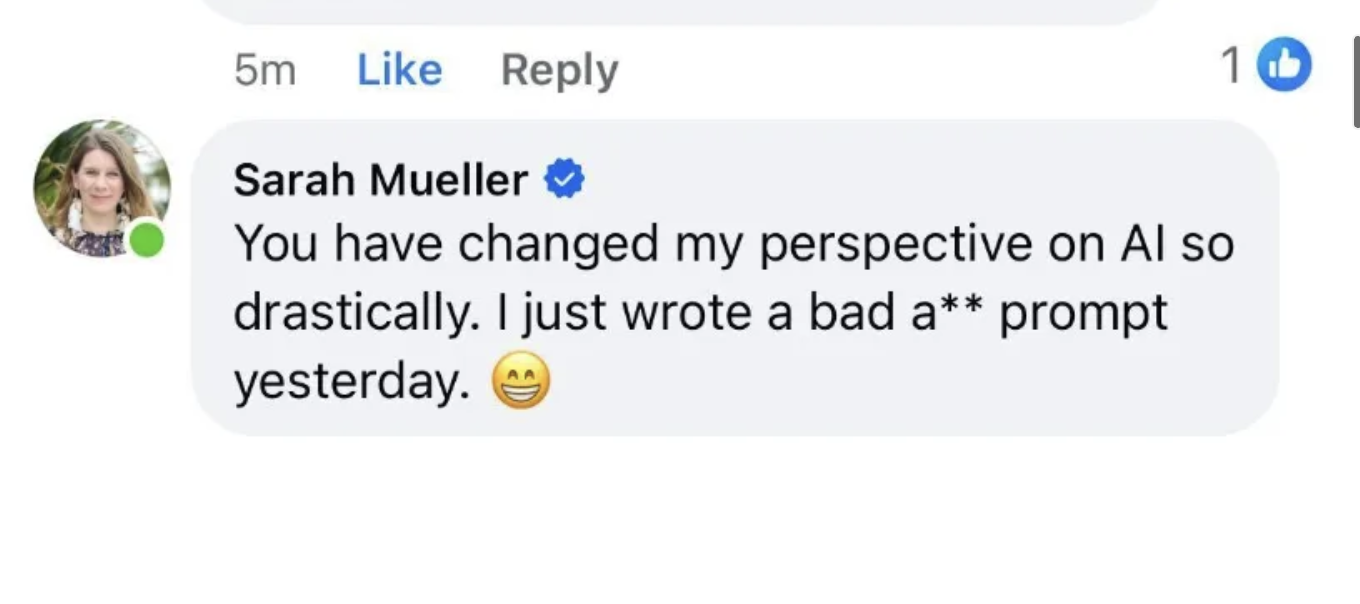Click the 5m timestamp on the comment

[x=264, y=69]
